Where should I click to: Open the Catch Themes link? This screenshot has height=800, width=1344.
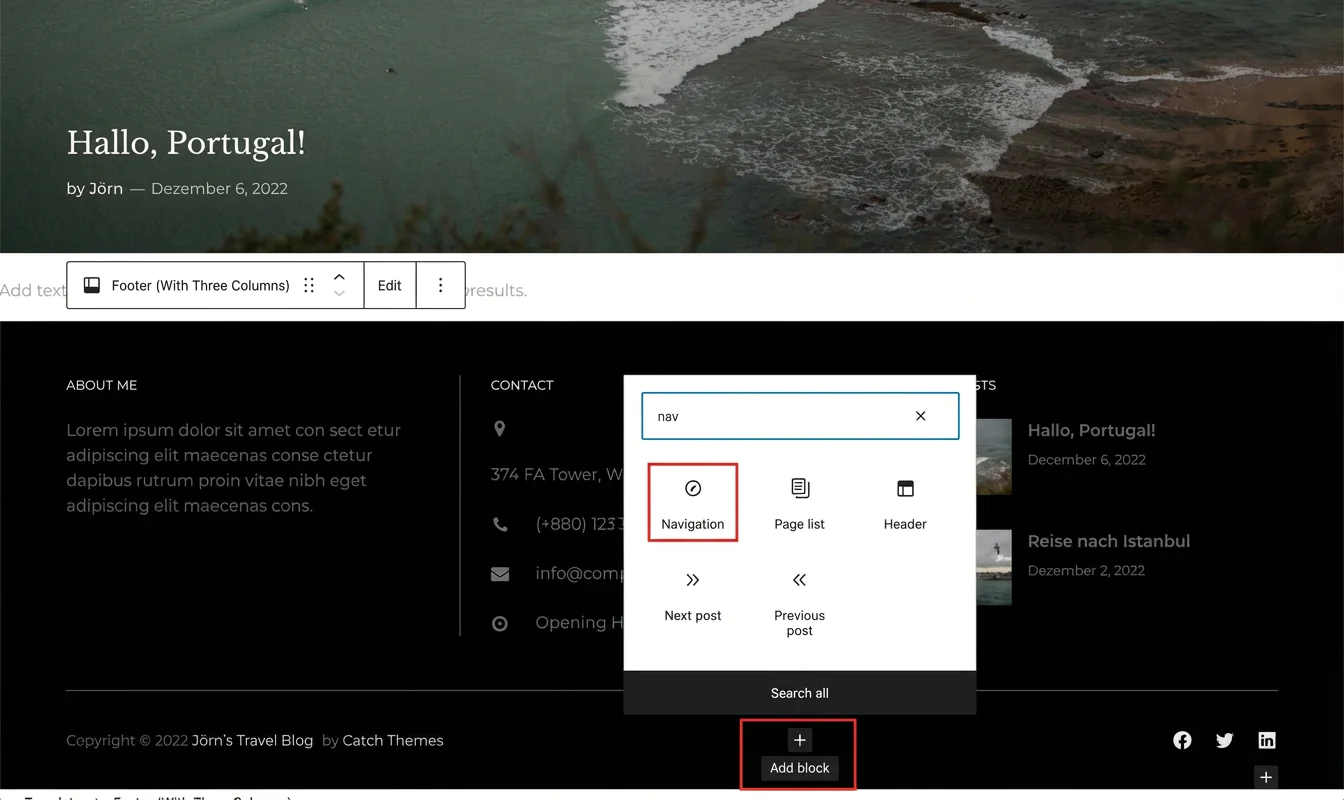coord(392,740)
